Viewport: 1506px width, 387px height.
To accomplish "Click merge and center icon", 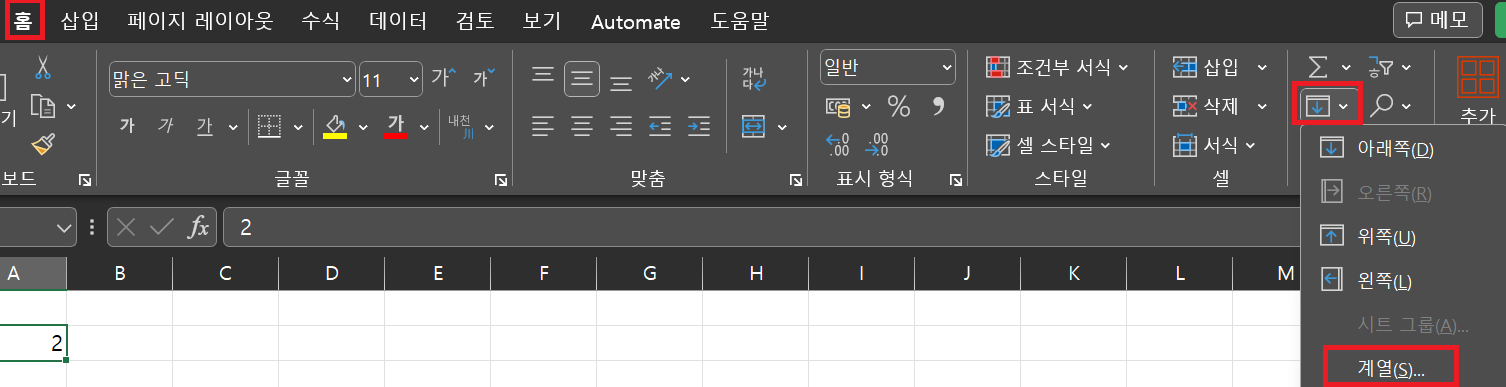I will [x=754, y=127].
